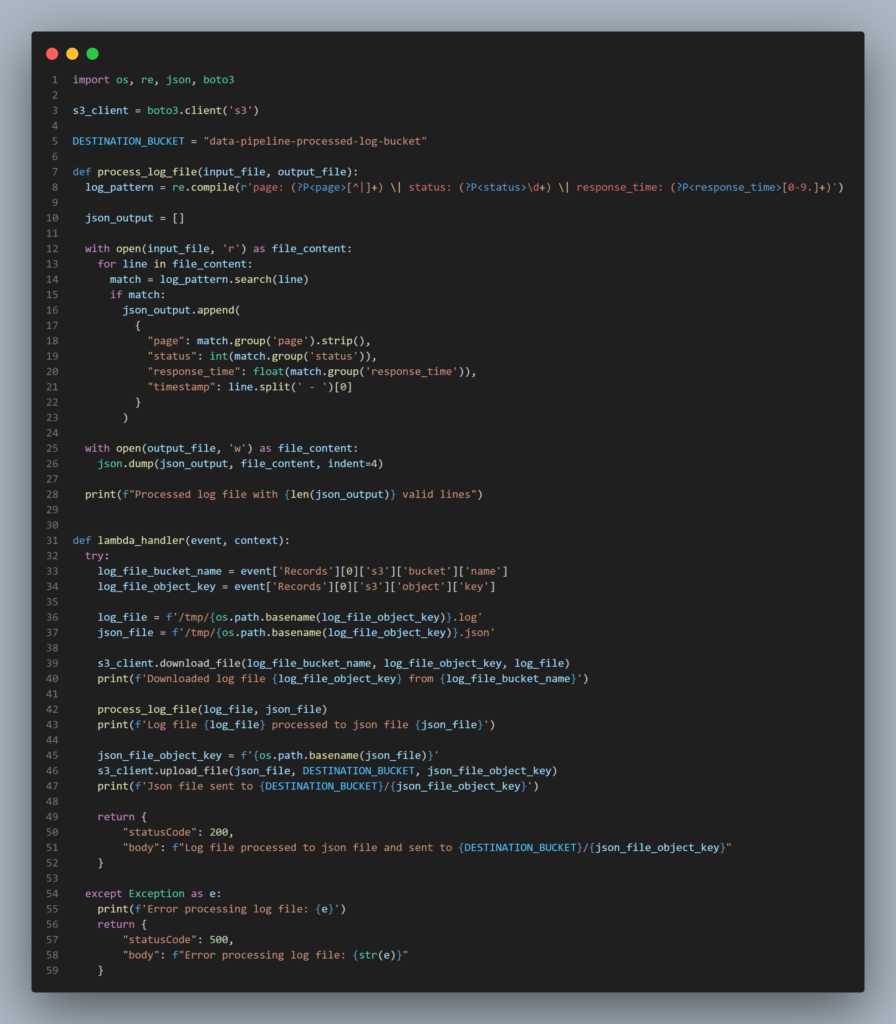Image resolution: width=896 pixels, height=1024 pixels.
Task: Click the line "import os, re, json, boto3"
Action: click(x=153, y=80)
